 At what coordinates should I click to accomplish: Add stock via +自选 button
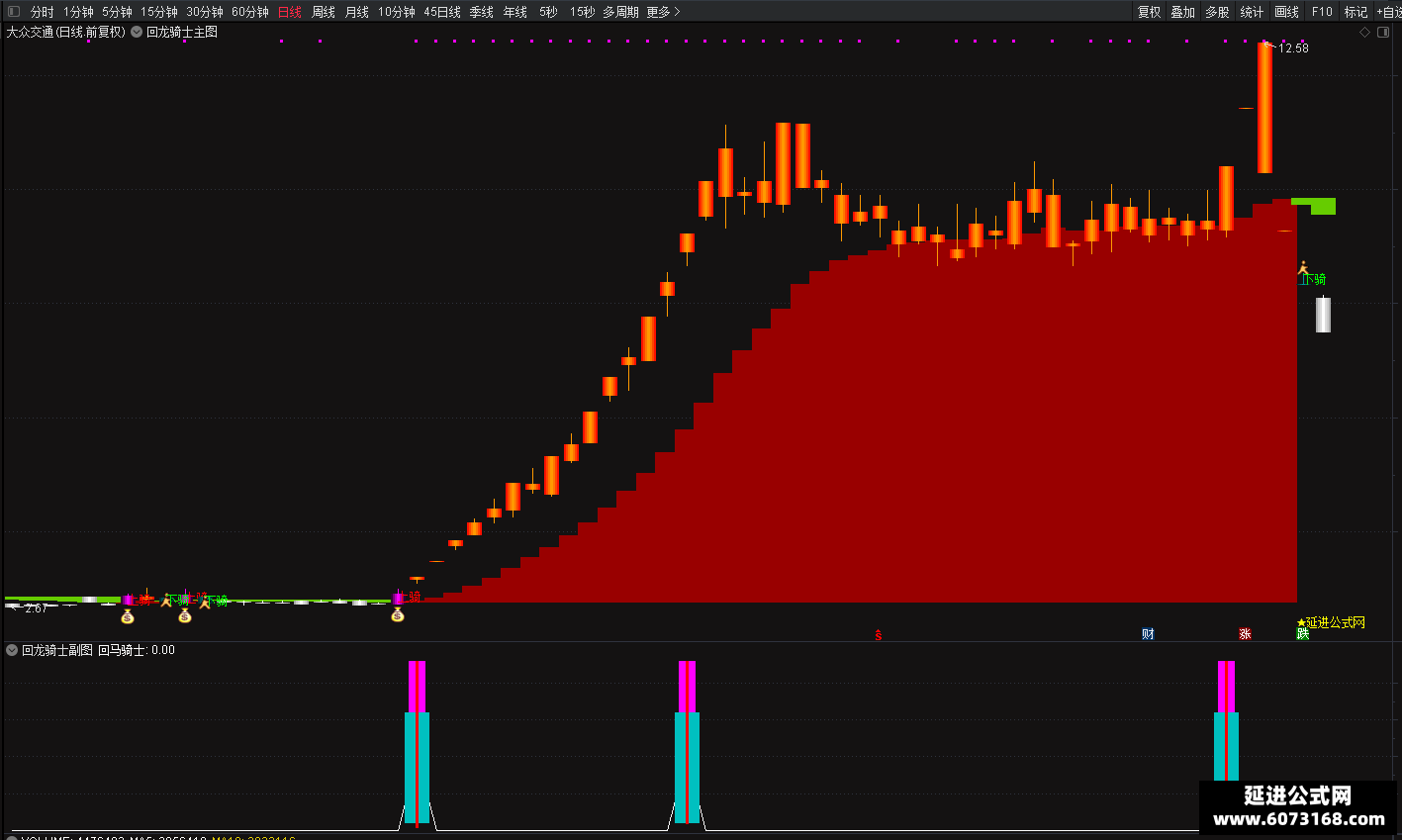click(1388, 12)
